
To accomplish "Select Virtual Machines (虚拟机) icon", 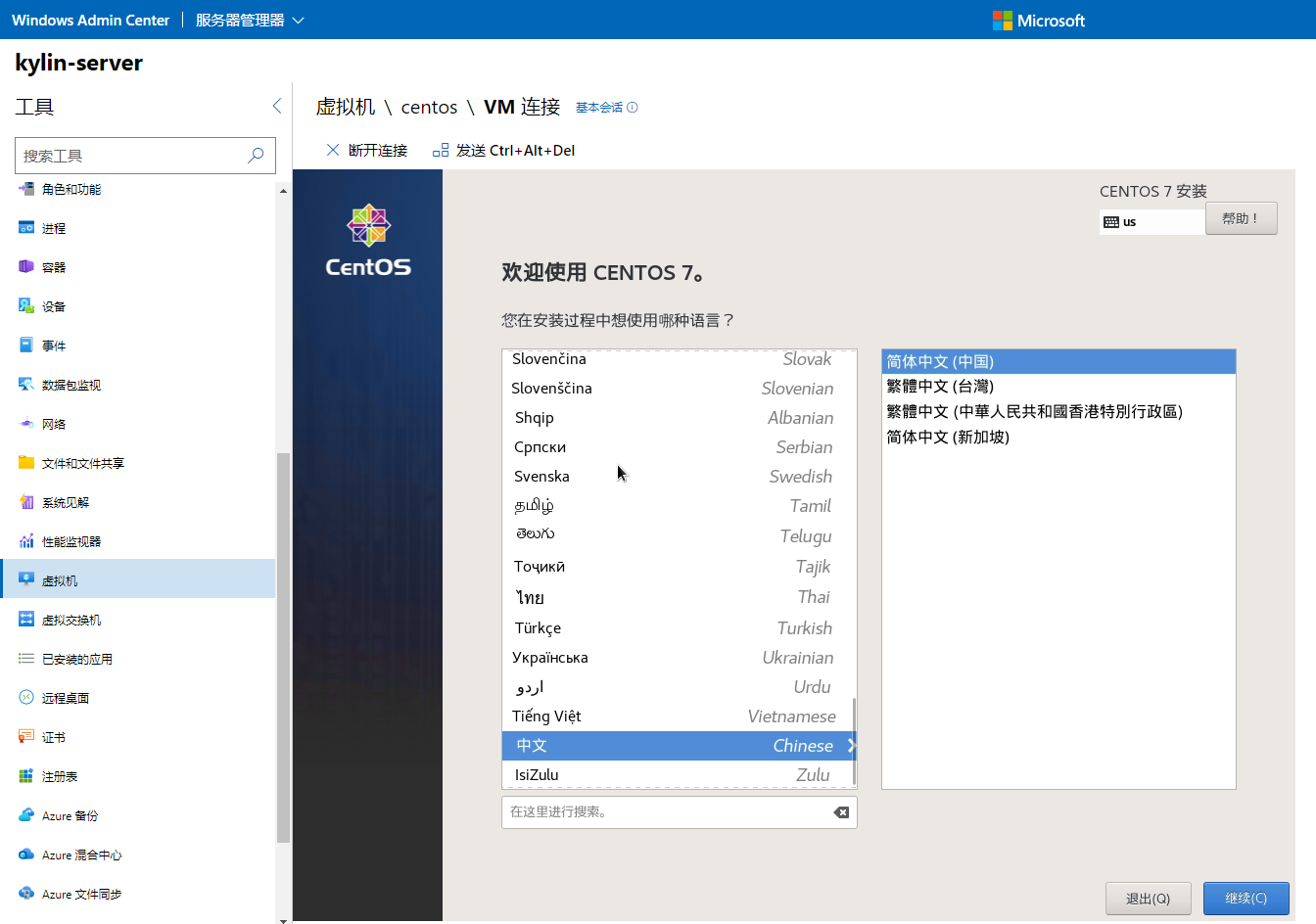I will coord(26,579).
